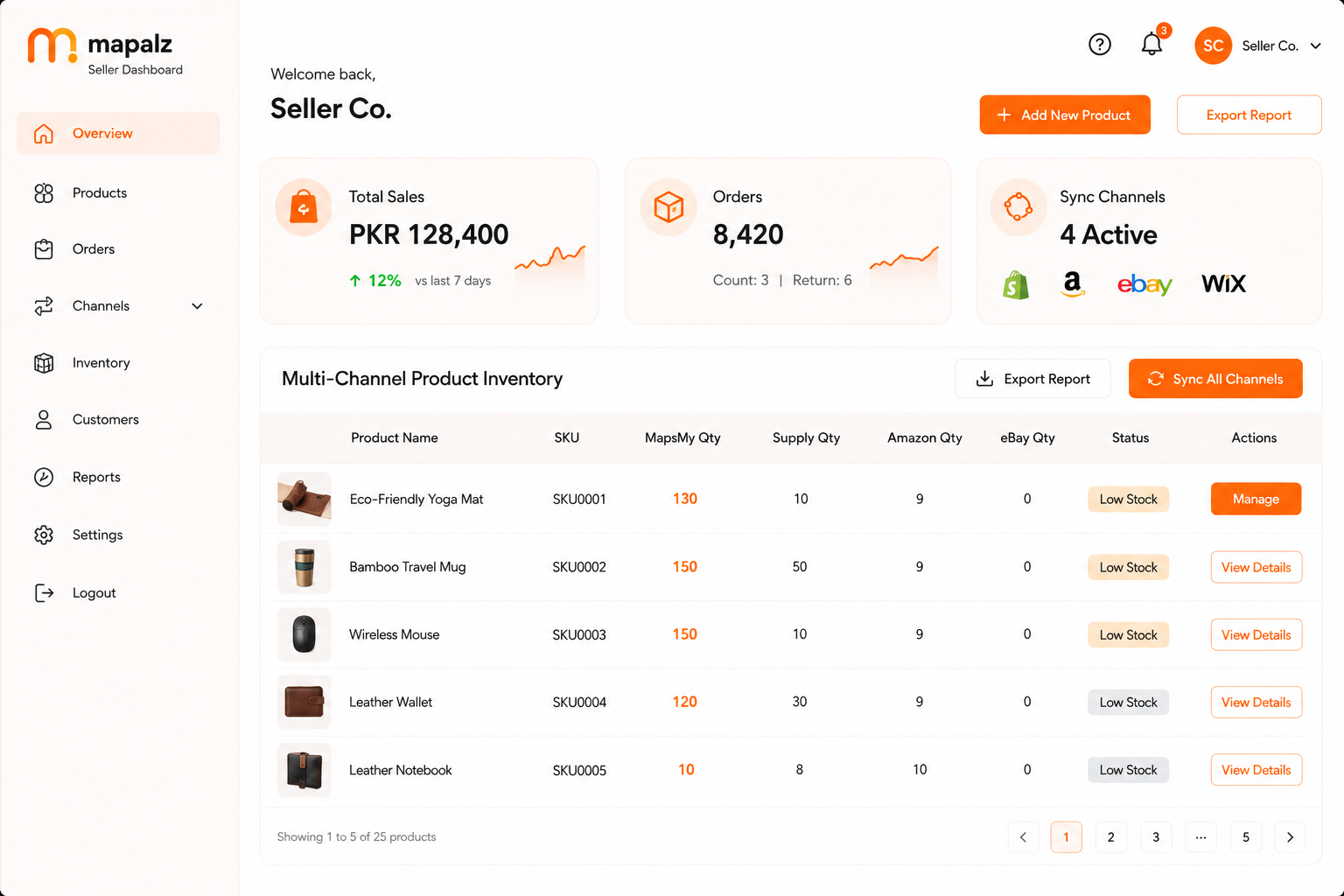Go to the Overview page
This screenshot has height=896, width=1344.
pyautogui.click(x=118, y=133)
